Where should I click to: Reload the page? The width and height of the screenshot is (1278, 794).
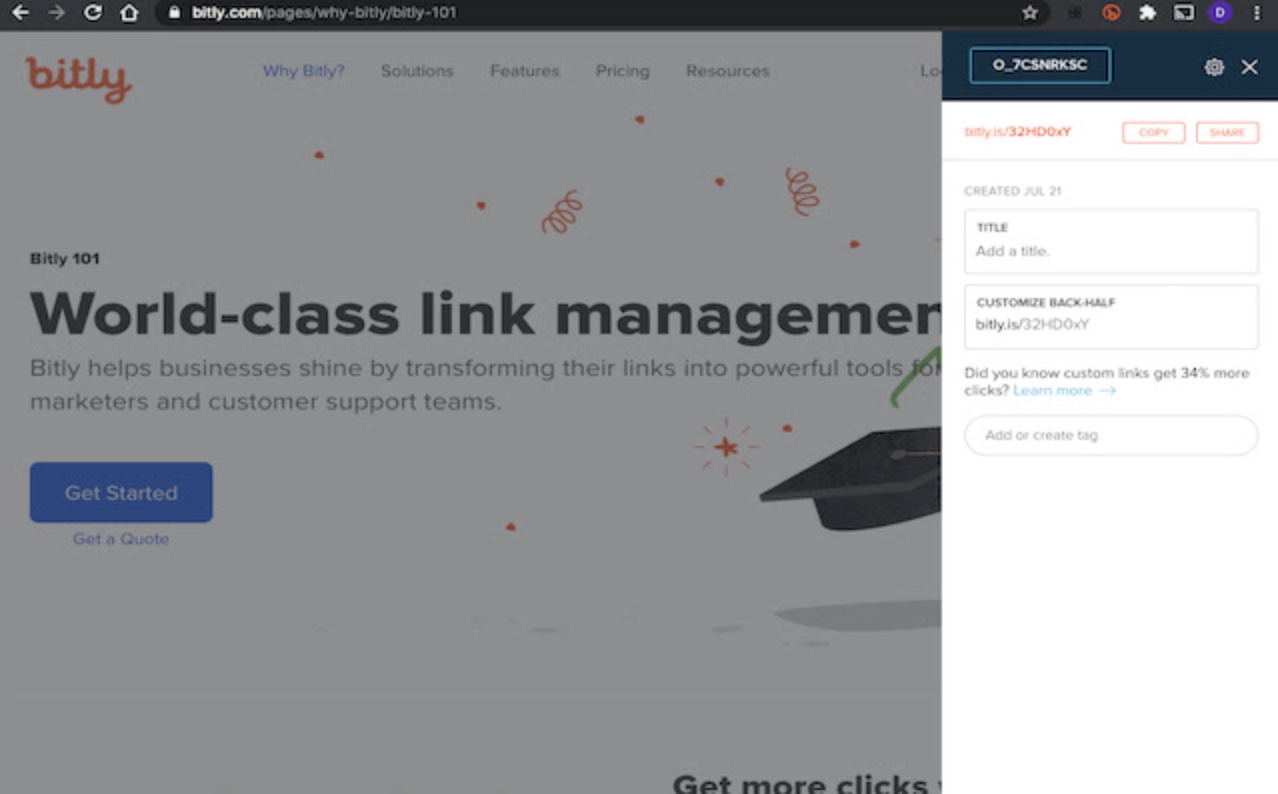click(93, 13)
